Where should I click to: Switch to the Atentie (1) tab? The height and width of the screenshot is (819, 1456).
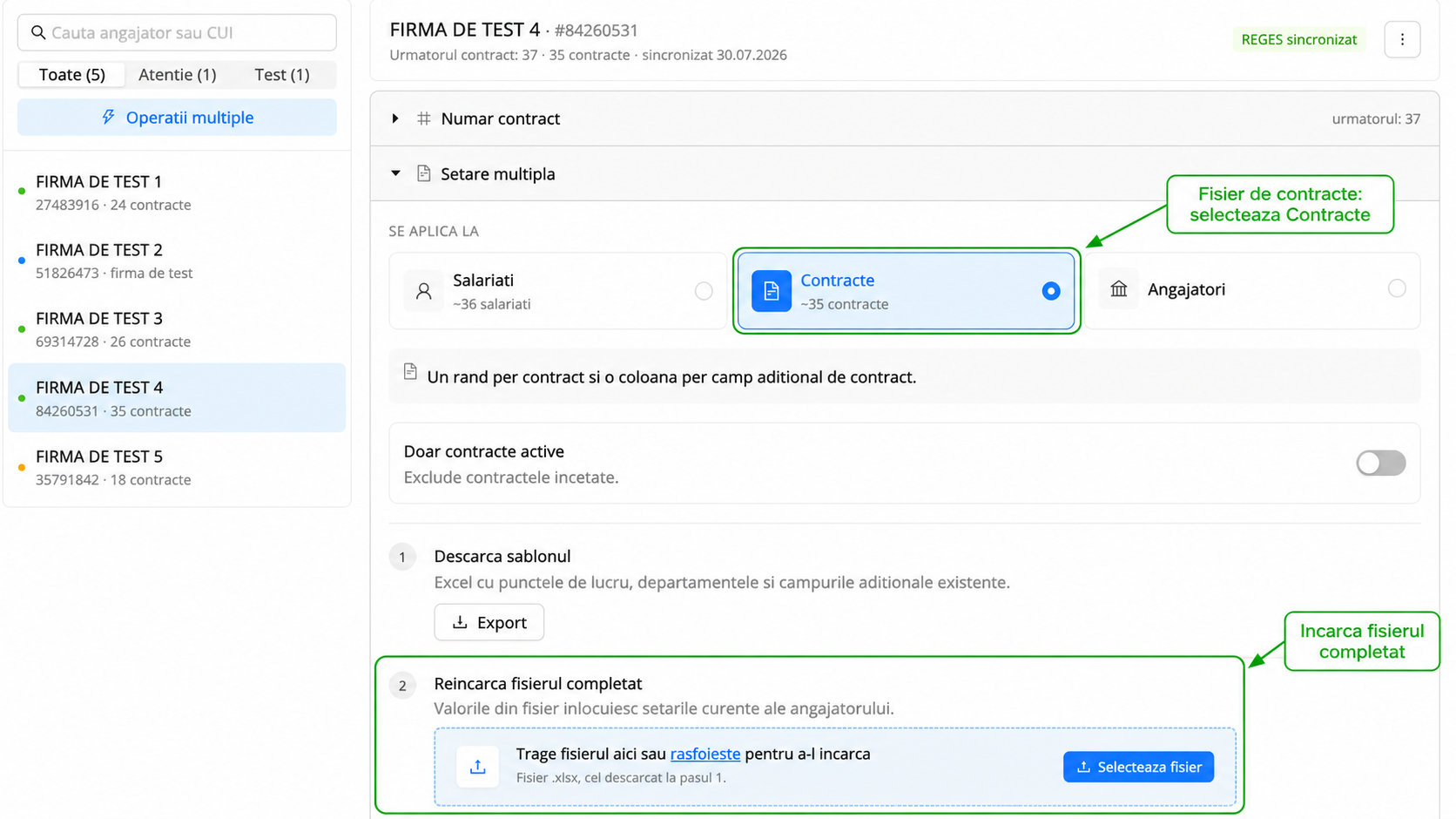(178, 75)
